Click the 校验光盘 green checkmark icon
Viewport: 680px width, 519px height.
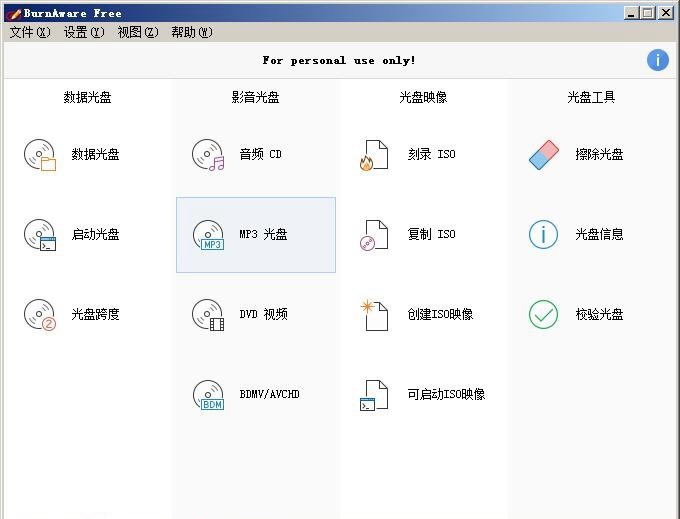click(x=543, y=314)
